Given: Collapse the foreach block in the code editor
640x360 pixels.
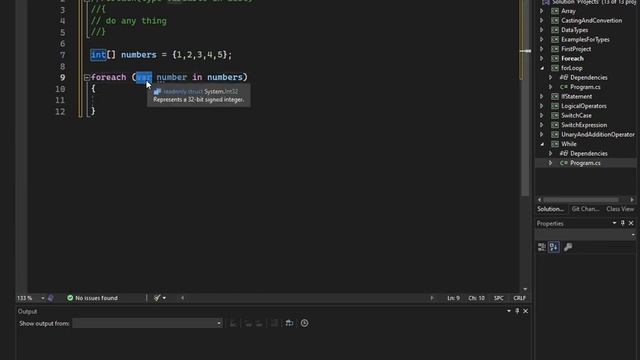Looking at the screenshot, I should click(x=87, y=77).
